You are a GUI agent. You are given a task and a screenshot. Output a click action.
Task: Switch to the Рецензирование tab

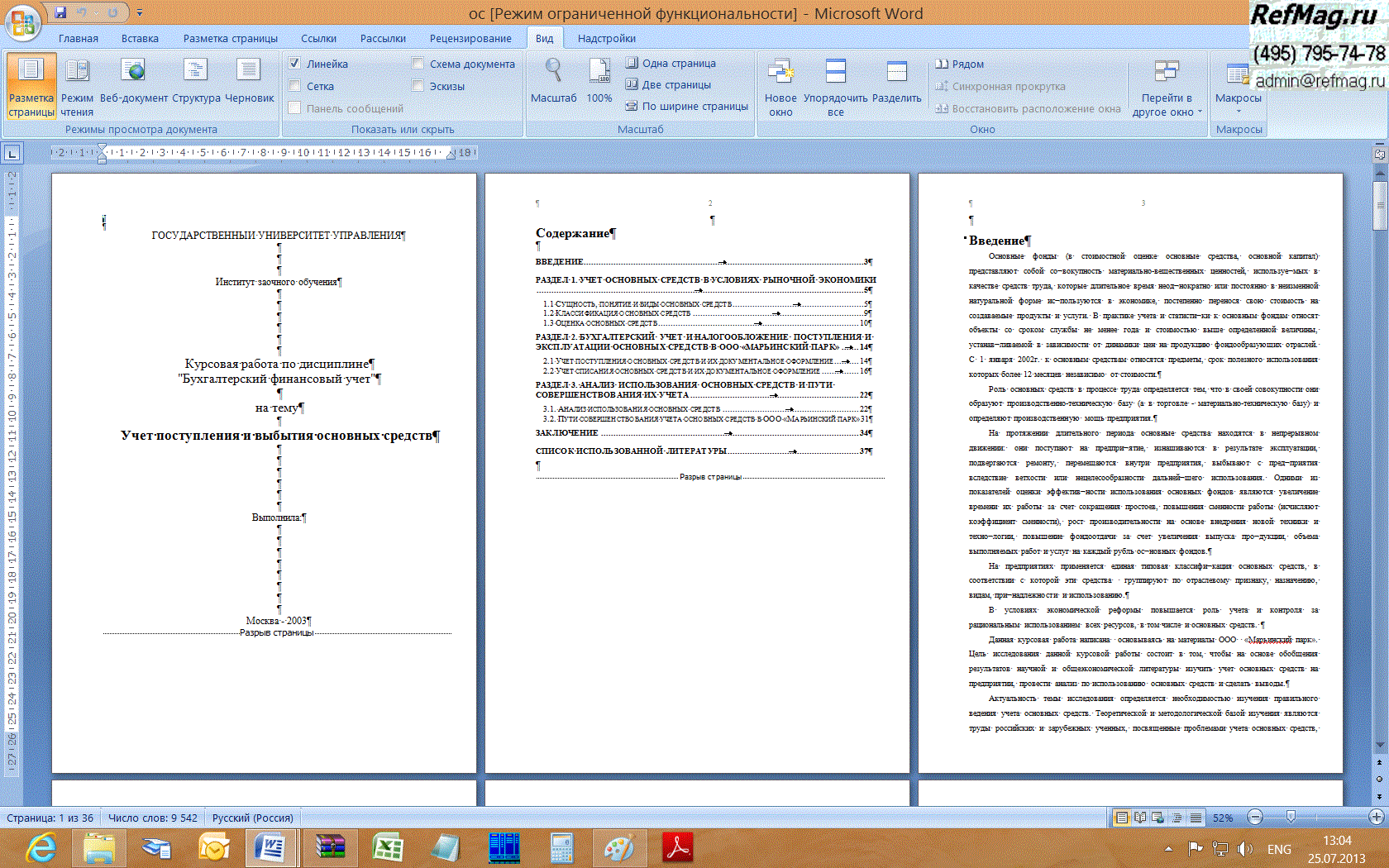[470, 38]
